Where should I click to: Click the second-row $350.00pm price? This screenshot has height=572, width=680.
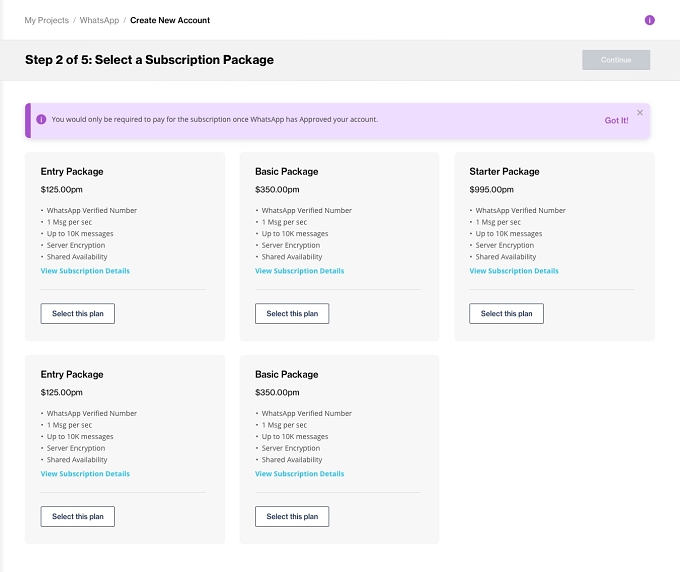point(277,392)
